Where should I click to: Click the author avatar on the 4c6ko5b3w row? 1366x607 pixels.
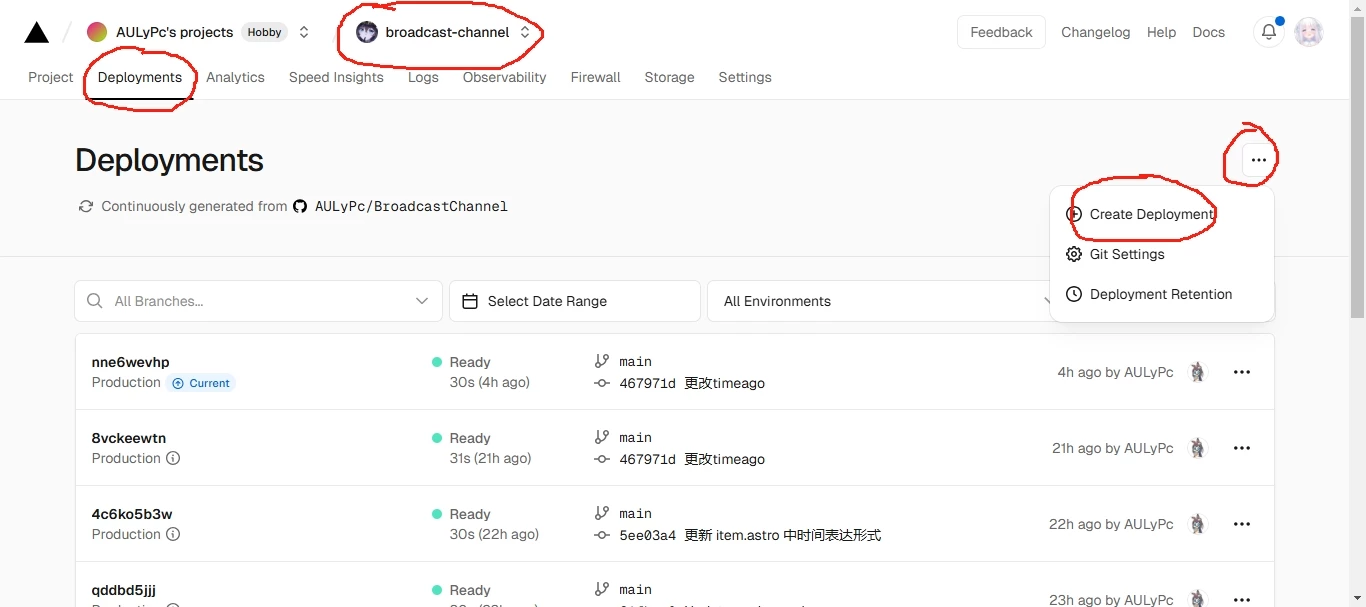[x=1197, y=524]
